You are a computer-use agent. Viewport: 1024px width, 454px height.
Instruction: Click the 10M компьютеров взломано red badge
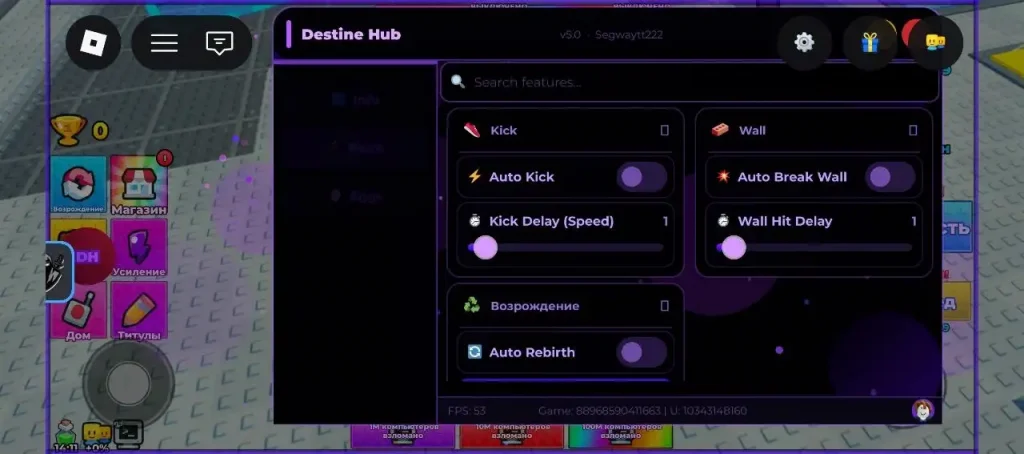pos(513,434)
